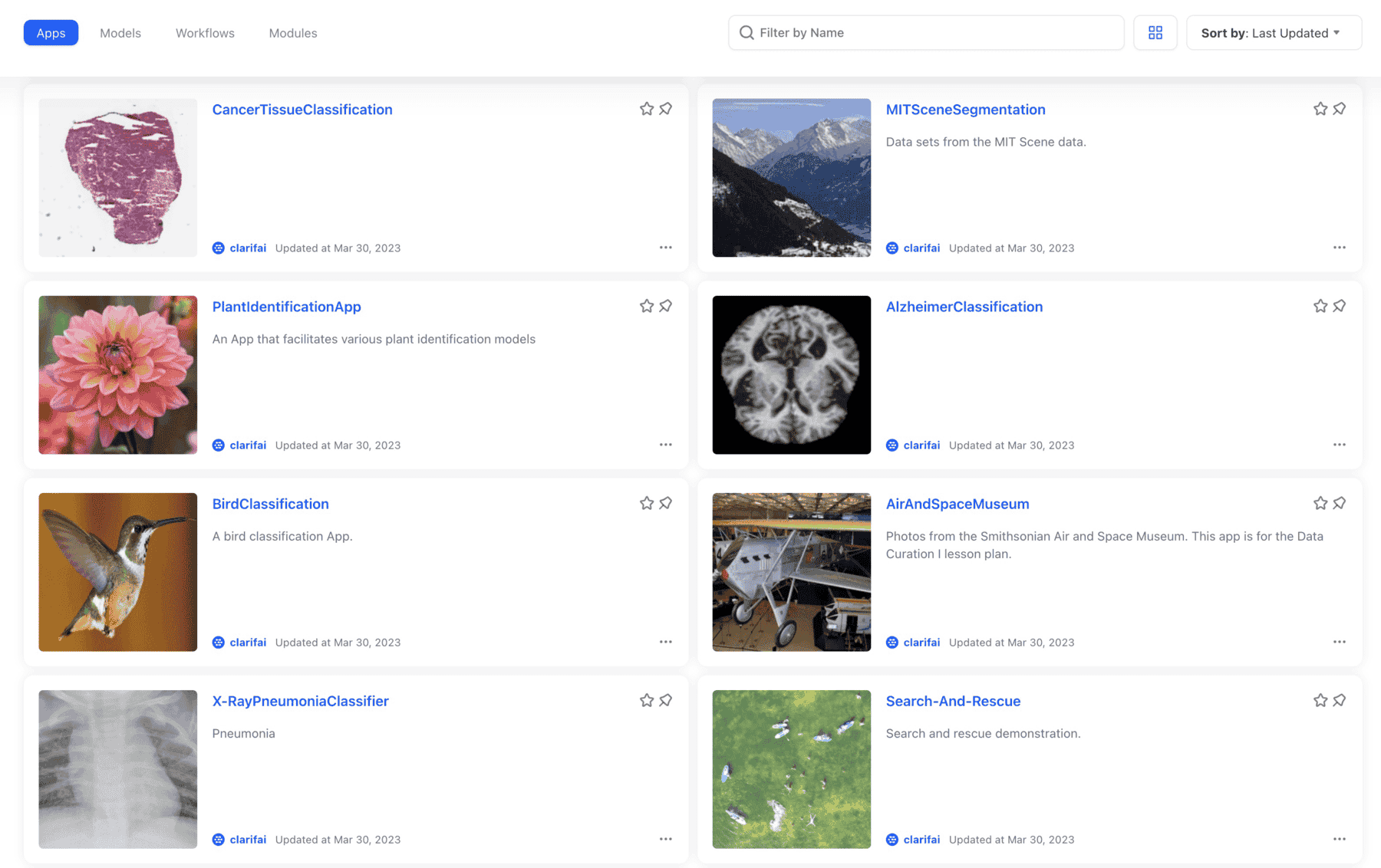Viewport: 1381px width, 868px height.
Task: Open more options for PlantIdentificationApp
Action: click(x=665, y=445)
